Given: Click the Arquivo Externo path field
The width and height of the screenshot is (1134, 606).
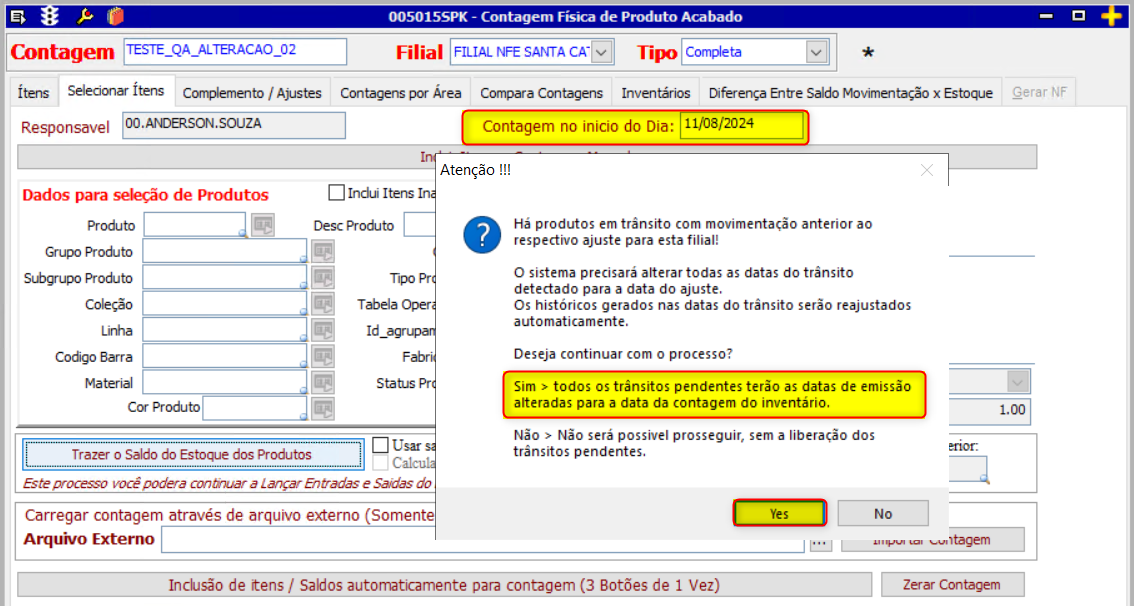Looking at the screenshot, I should (x=482, y=539).
